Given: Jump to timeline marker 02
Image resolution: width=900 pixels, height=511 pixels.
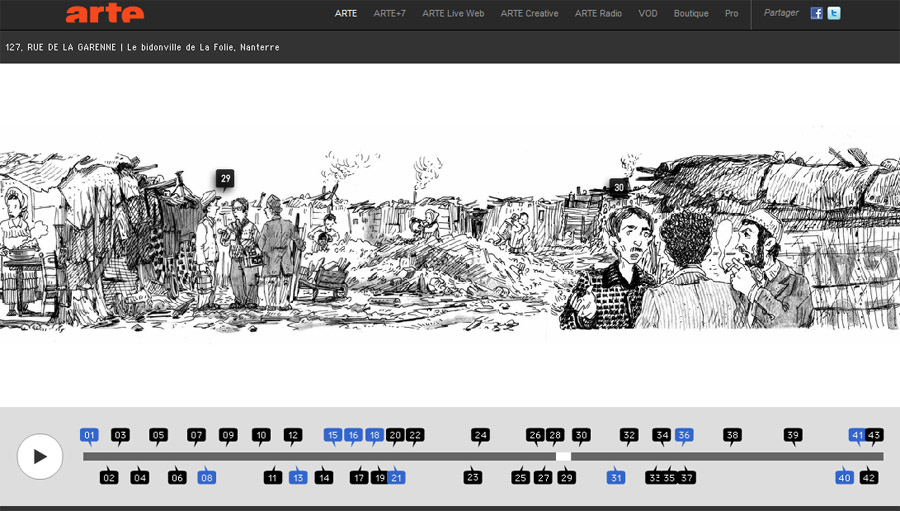Looking at the screenshot, I should pos(108,477).
